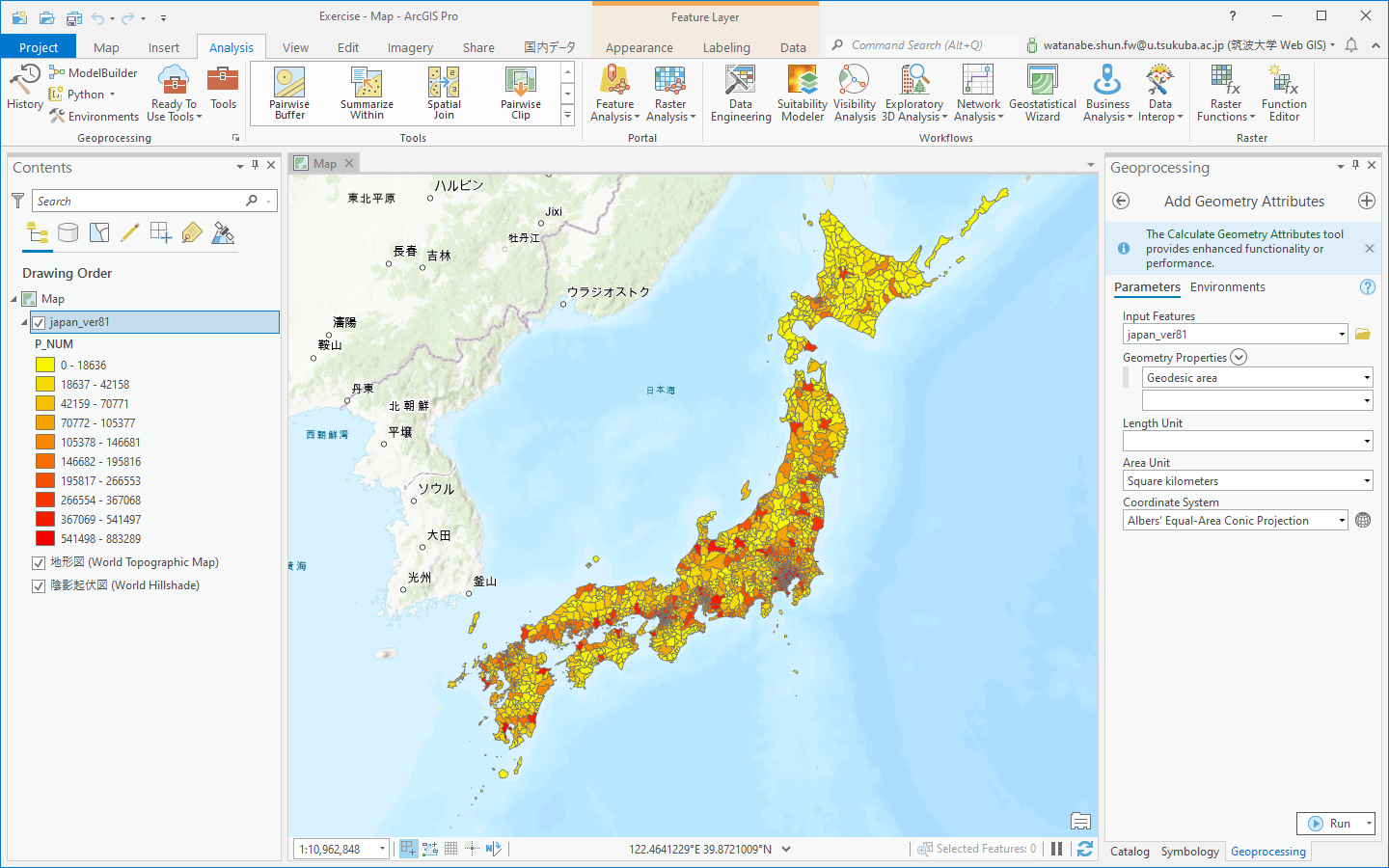Switch to Environments tab in Geoprocessing
The image size is (1389, 868).
[1227, 286]
